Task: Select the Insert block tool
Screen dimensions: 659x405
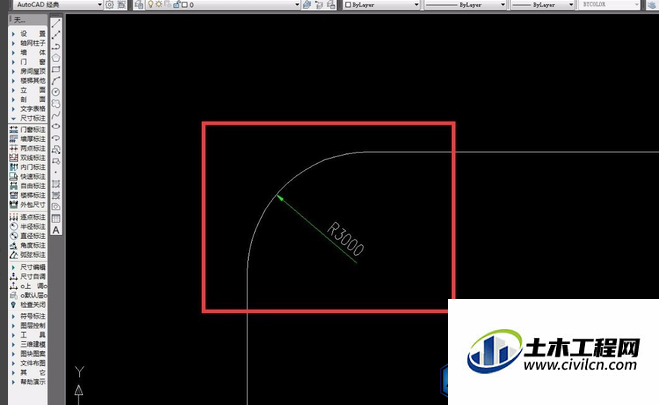Action: [56, 149]
